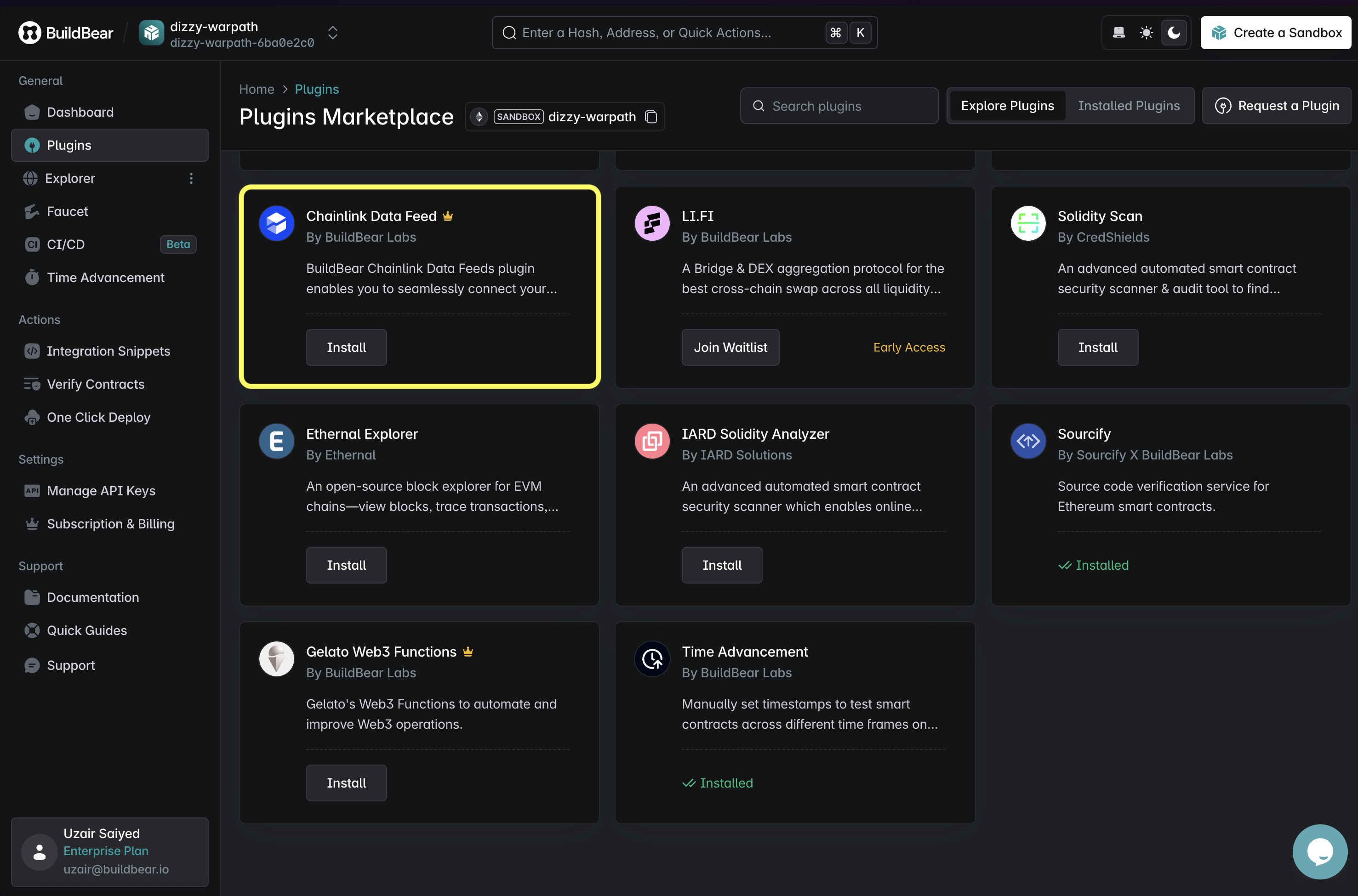Click Sourcify logo icon
The height and width of the screenshot is (896, 1358).
pos(1028,441)
